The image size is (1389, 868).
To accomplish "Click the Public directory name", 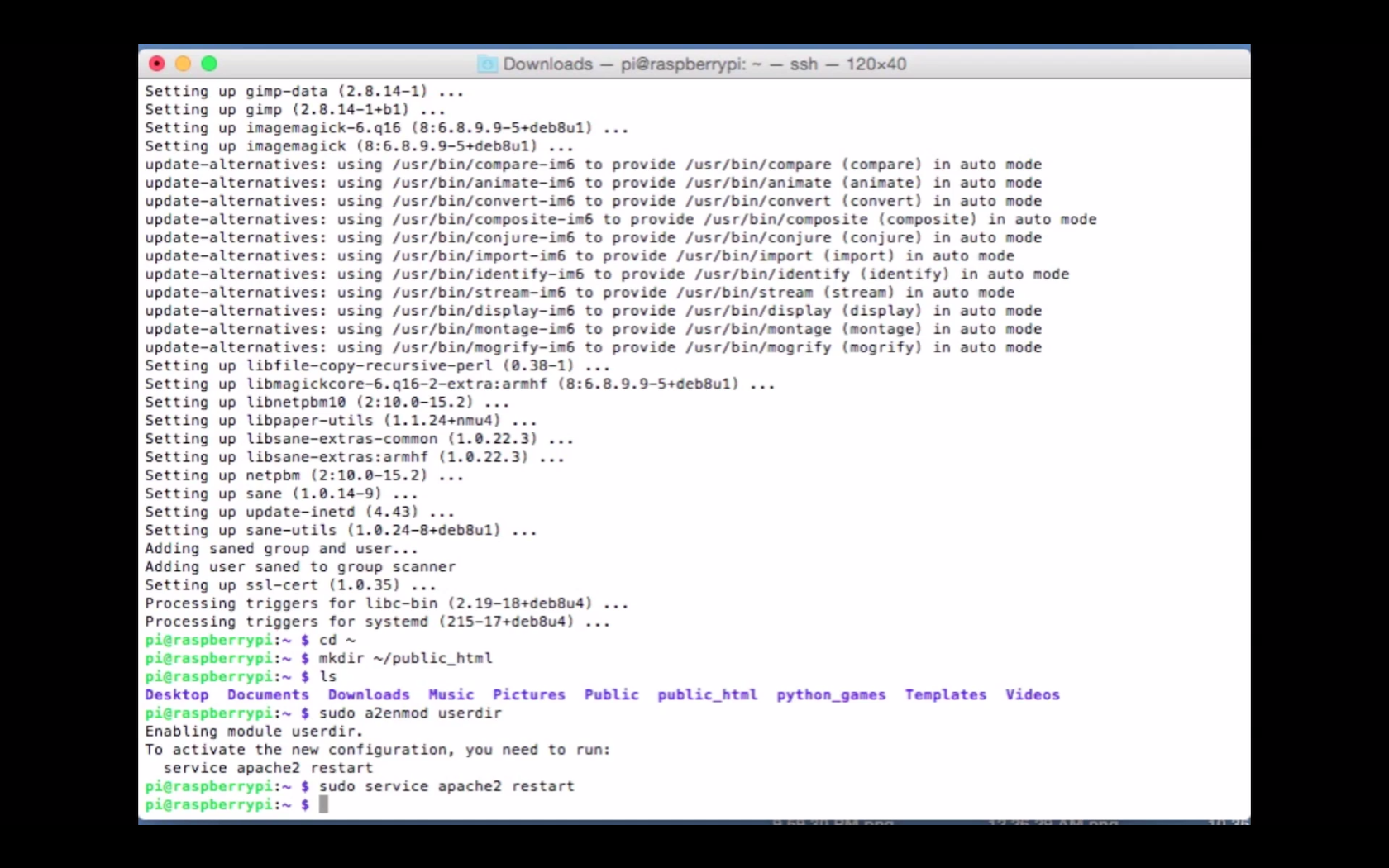I will (612, 694).
